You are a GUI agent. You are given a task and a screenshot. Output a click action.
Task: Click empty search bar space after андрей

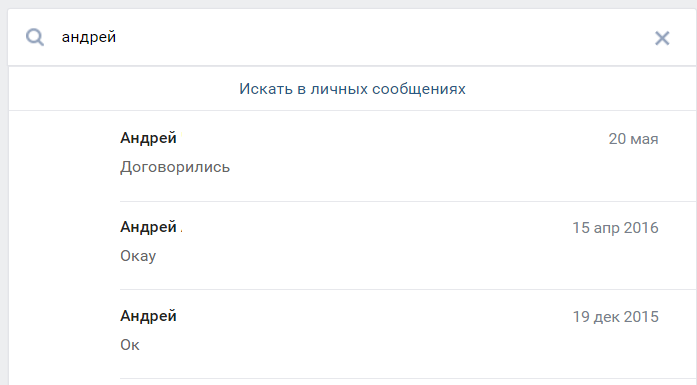pos(382,37)
